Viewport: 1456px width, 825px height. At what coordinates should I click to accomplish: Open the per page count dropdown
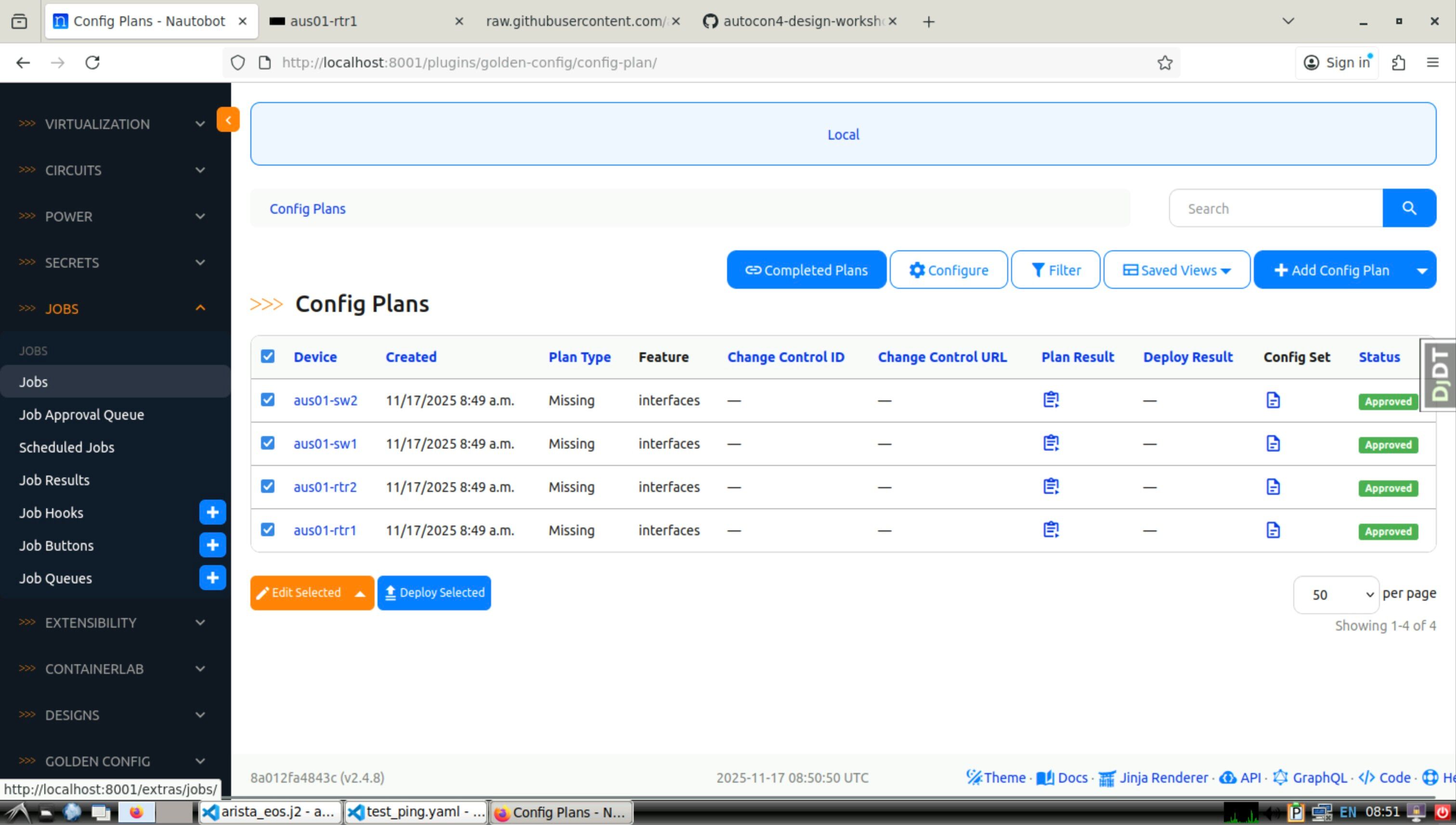(1336, 594)
